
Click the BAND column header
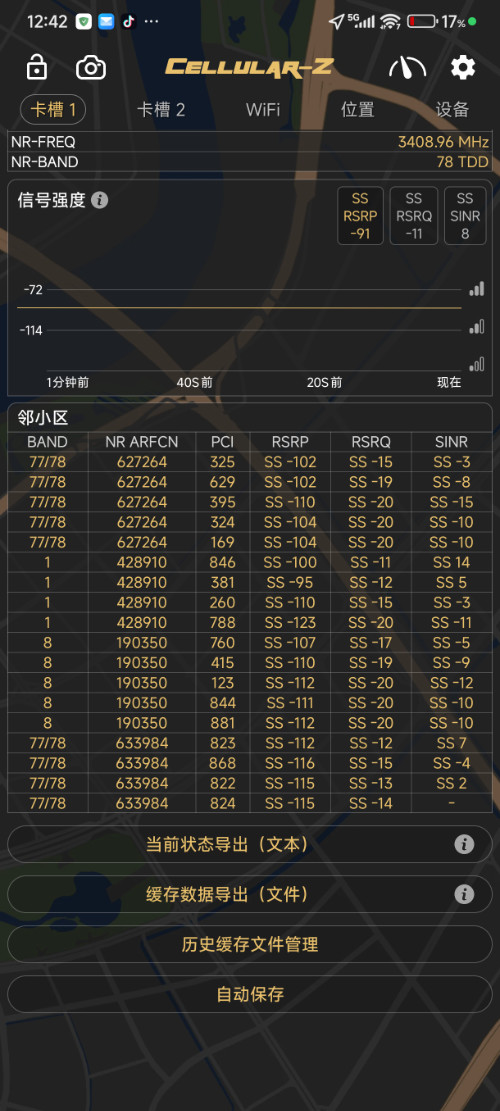(47, 442)
